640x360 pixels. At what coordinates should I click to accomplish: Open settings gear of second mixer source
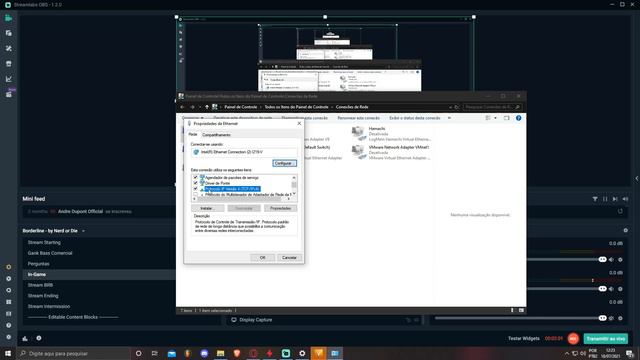pyautogui.click(x=620, y=289)
